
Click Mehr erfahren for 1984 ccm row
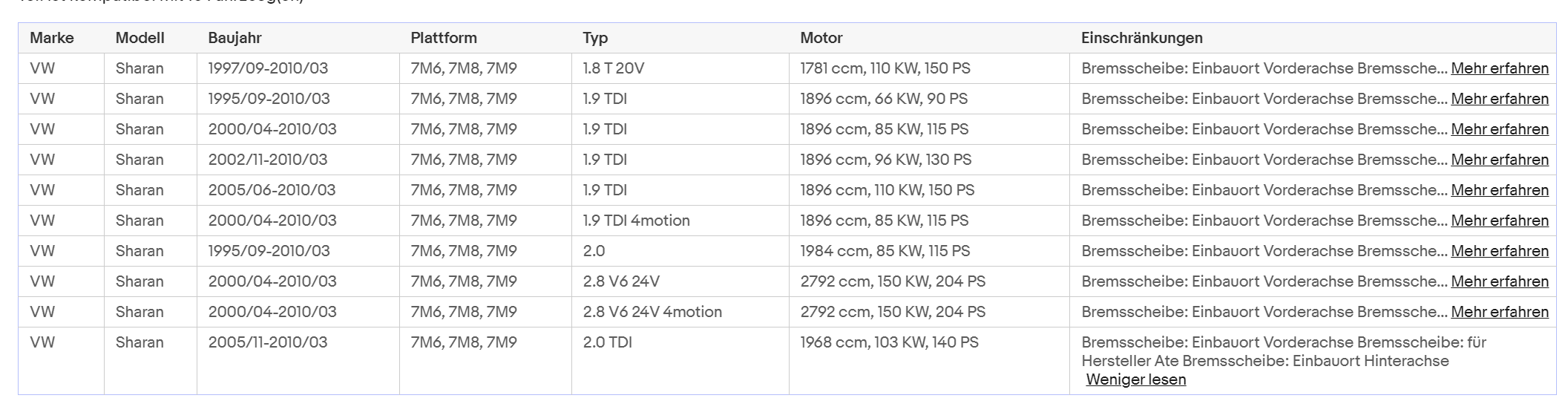coord(1500,251)
